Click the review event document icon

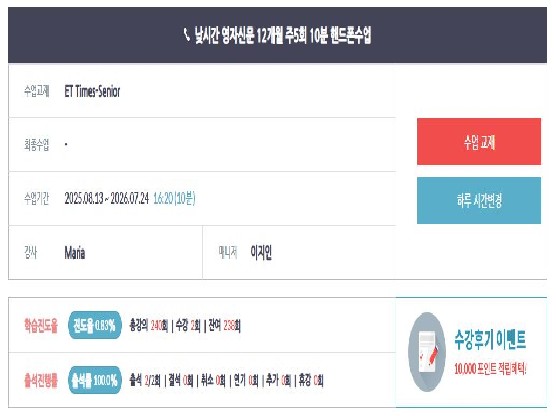coord(427,352)
